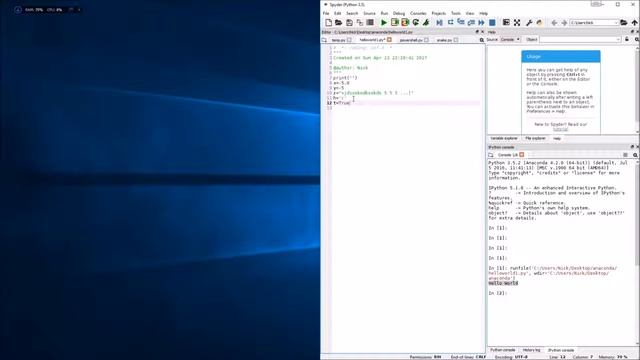Open the Help Object combo box dropdown
The width and height of the screenshot is (640, 360).
click(618, 39)
